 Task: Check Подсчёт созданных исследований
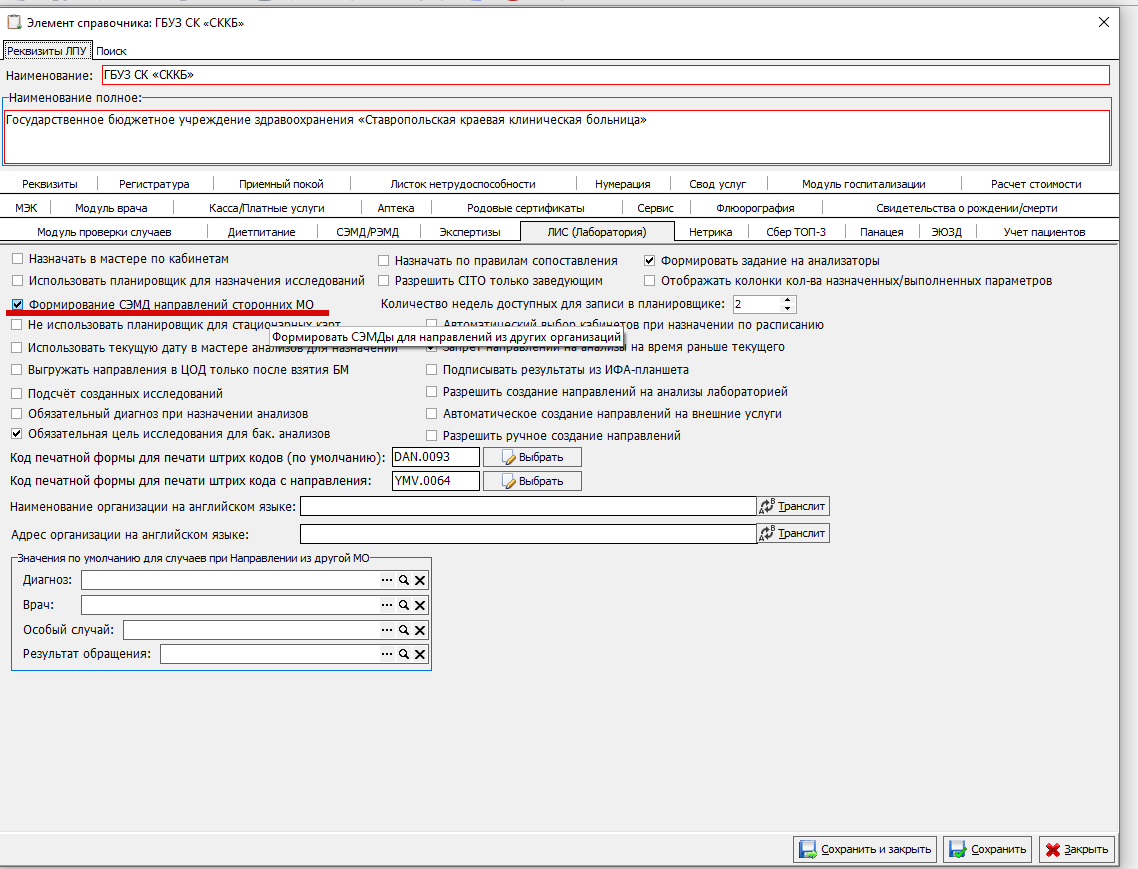pyautogui.click(x=17, y=393)
